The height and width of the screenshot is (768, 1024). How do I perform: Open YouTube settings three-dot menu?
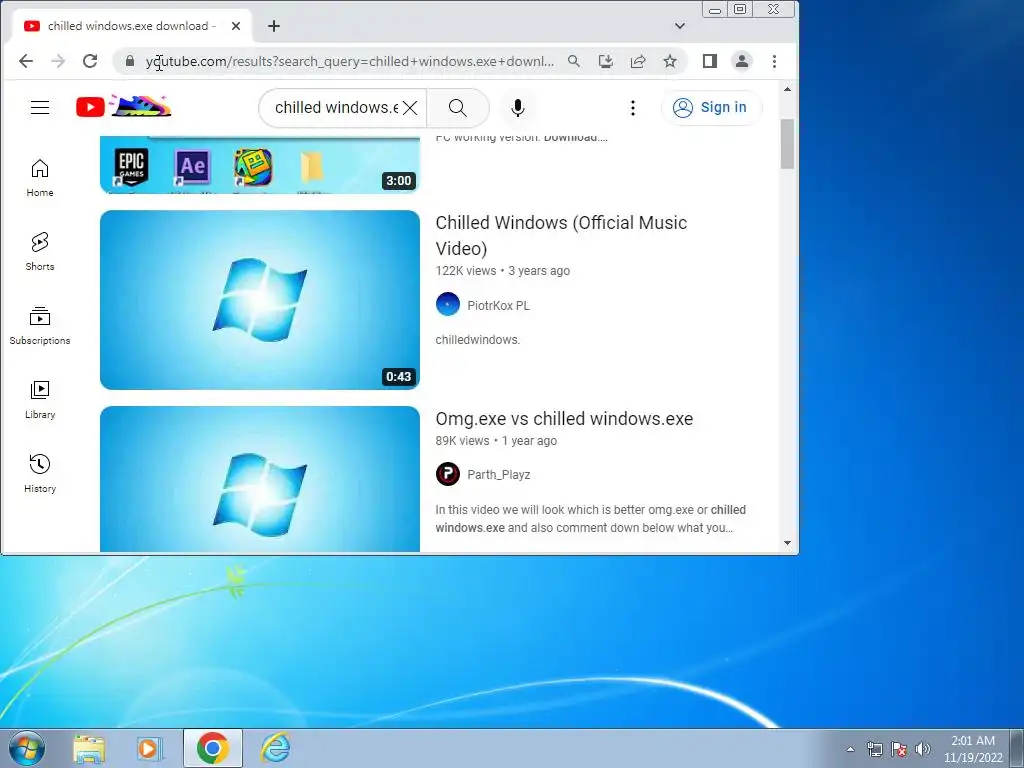(633, 108)
